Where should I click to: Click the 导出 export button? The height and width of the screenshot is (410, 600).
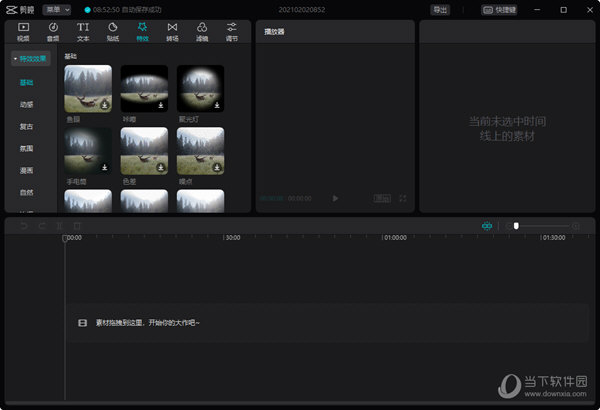pos(440,9)
